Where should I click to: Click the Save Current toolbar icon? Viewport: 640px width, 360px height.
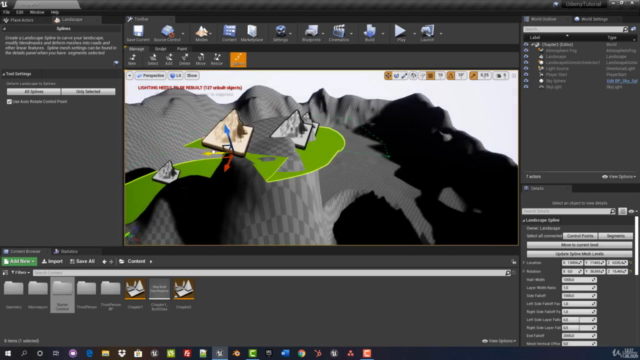(x=138, y=33)
